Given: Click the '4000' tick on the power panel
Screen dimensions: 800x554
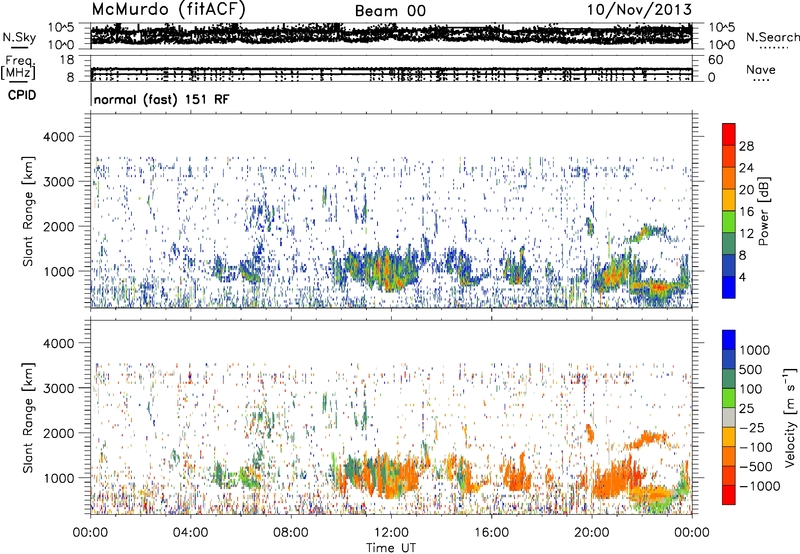Looking at the screenshot, I should pos(58,137).
